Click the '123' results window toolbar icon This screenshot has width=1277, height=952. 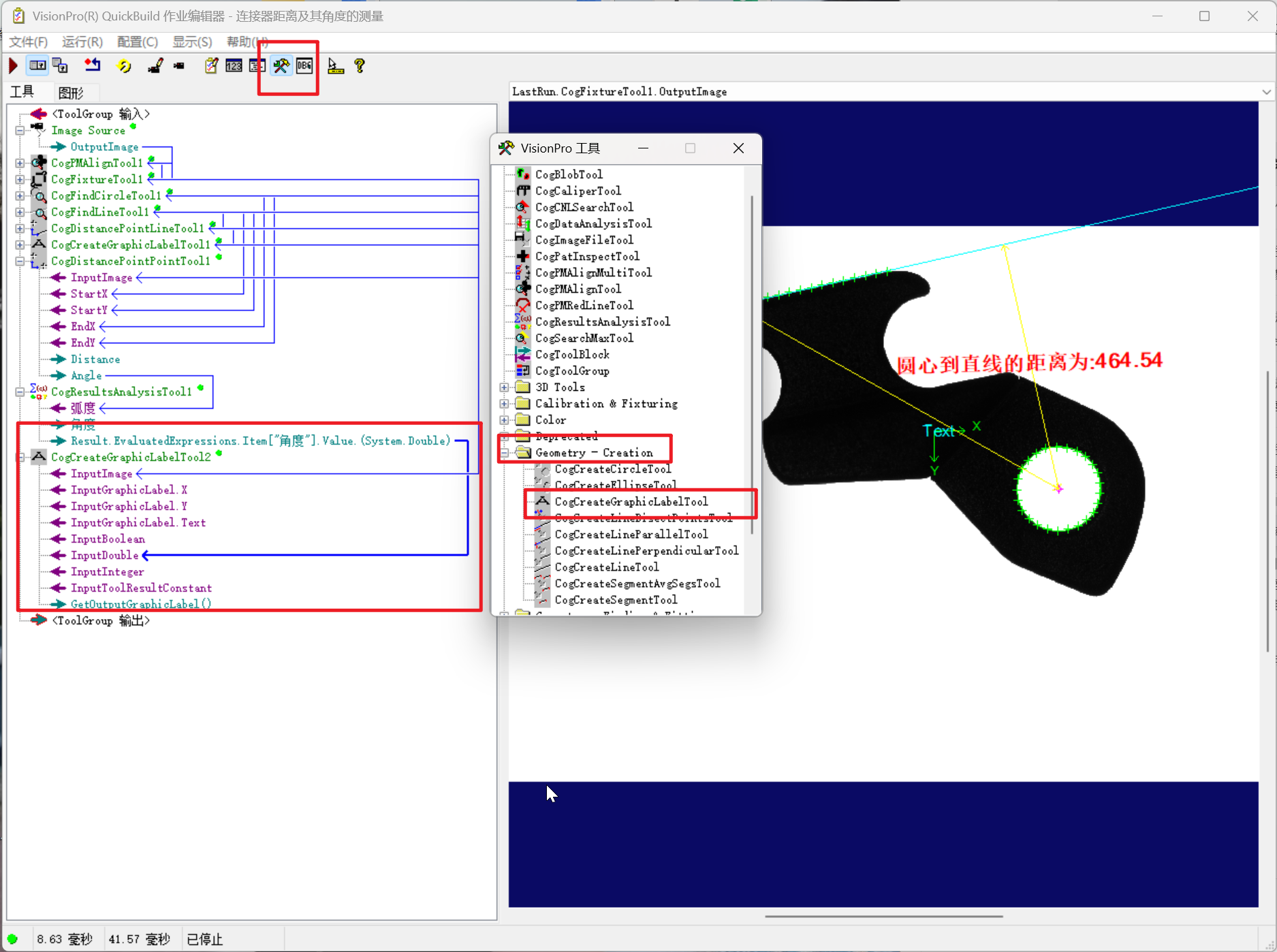[234, 65]
